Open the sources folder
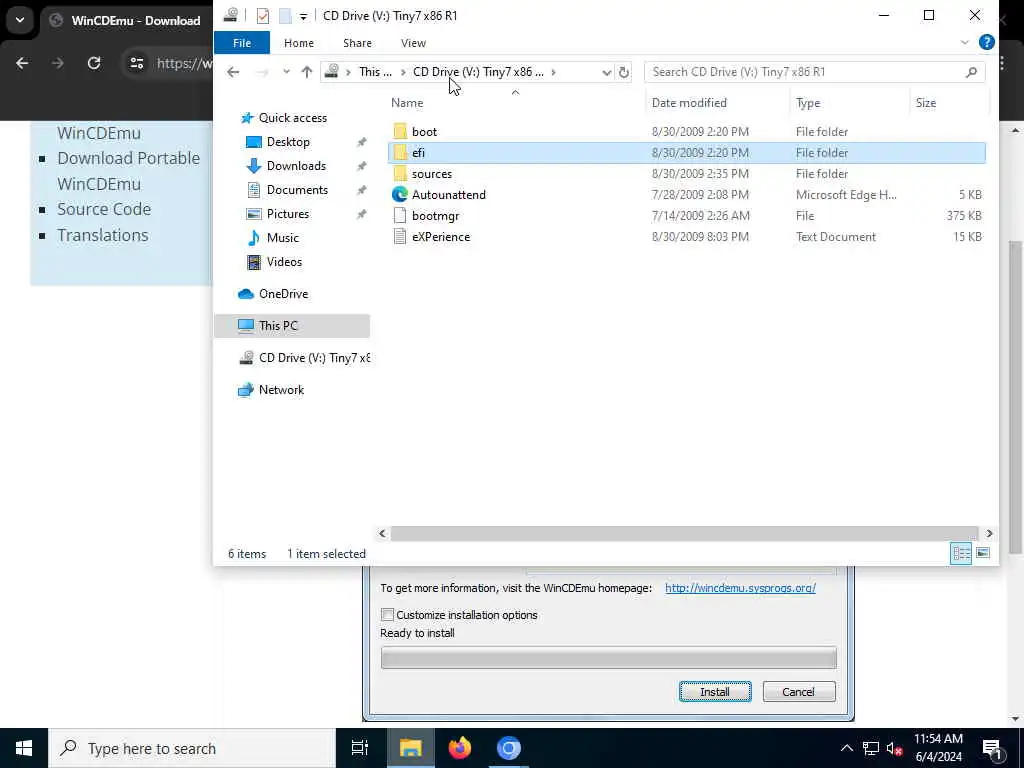Screen dimensions: 1024x768 [x=432, y=174]
